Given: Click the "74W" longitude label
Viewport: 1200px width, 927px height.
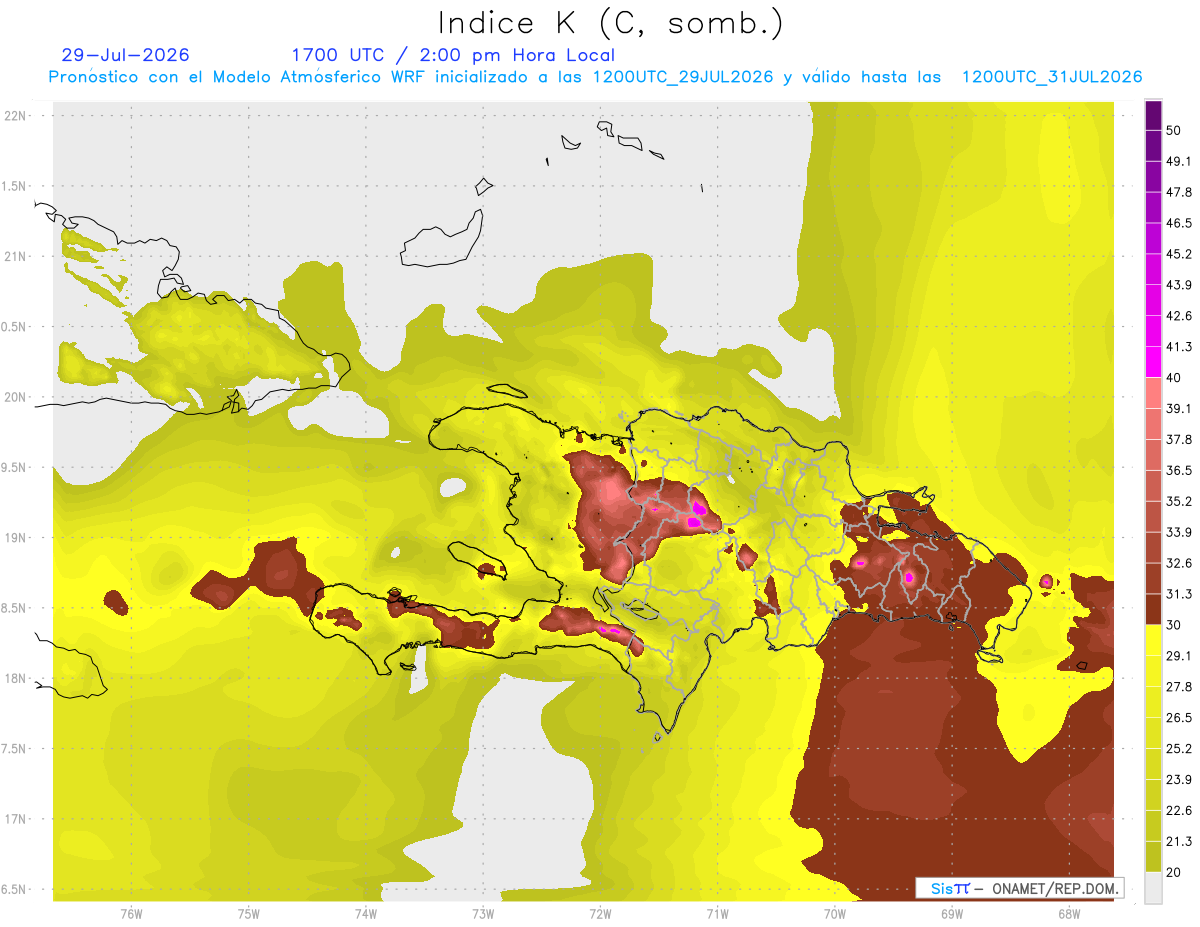Looking at the screenshot, I should pos(366,912).
